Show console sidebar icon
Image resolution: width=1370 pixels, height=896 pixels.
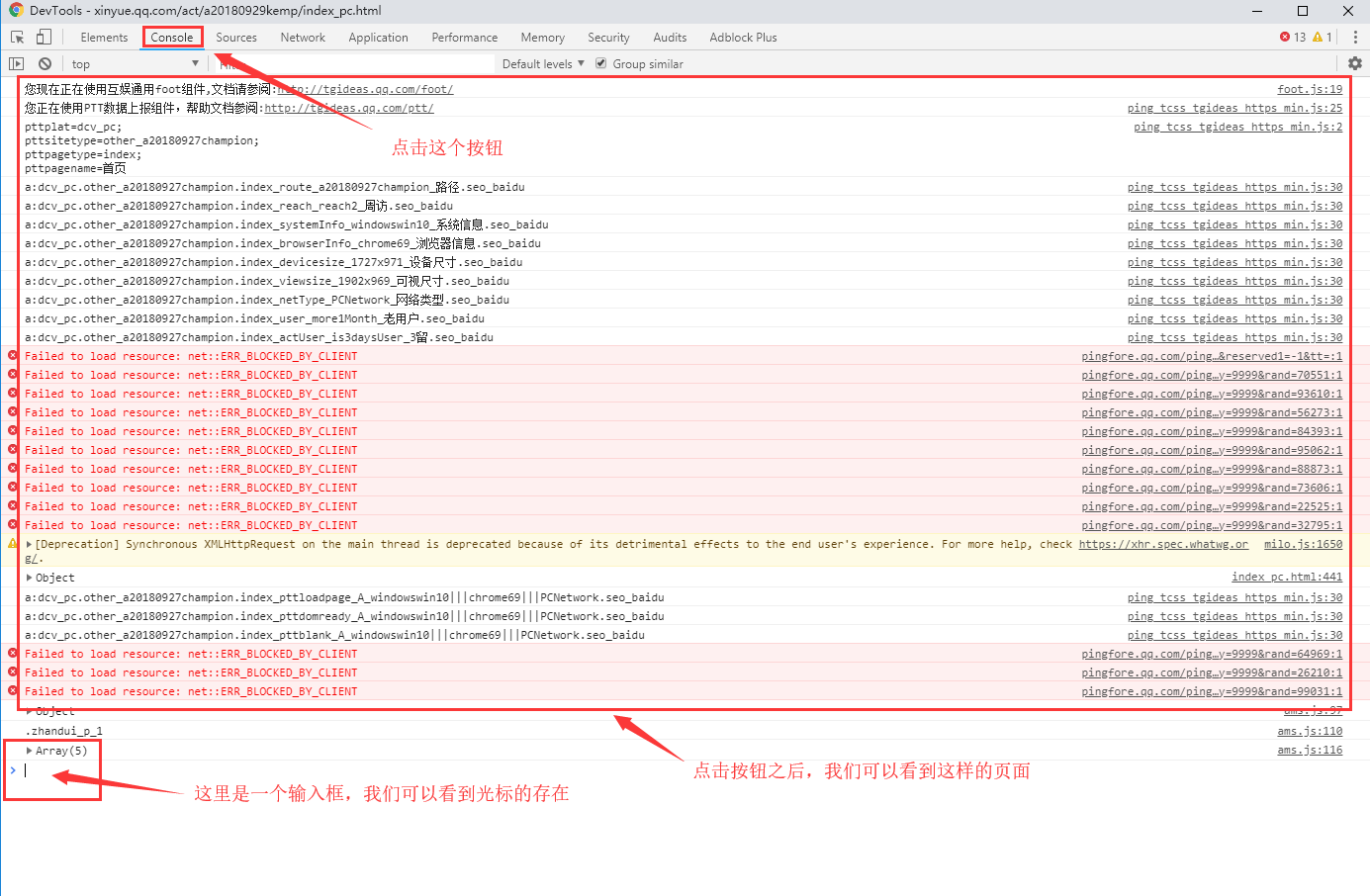(x=16, y=63)
